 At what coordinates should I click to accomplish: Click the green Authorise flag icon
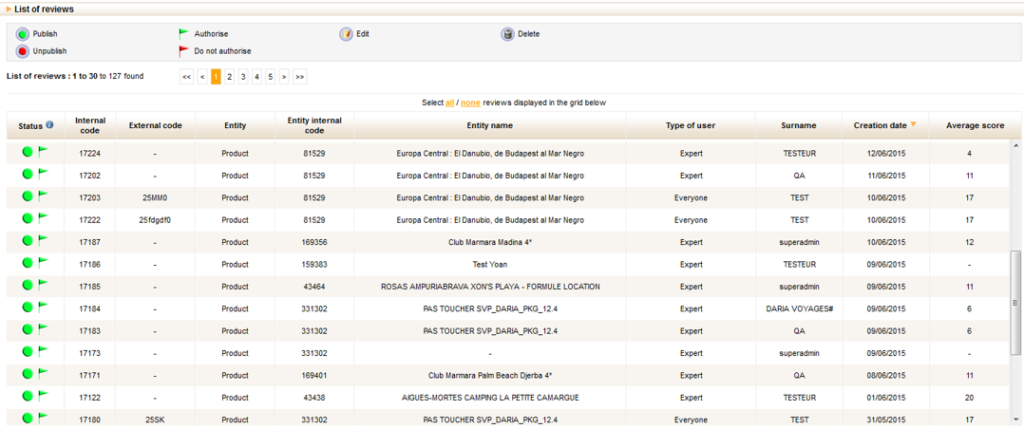click(183, 34)
